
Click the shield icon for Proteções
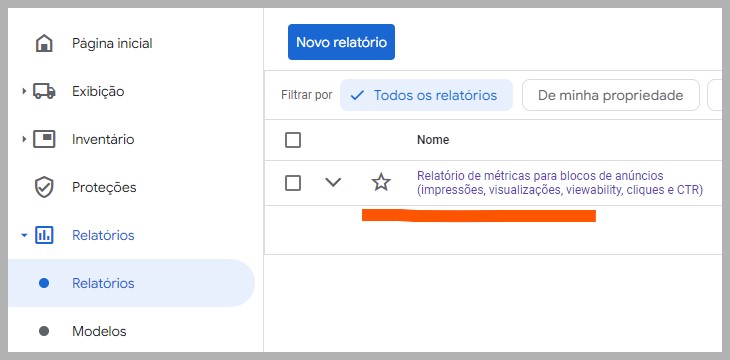click(44, 187)
